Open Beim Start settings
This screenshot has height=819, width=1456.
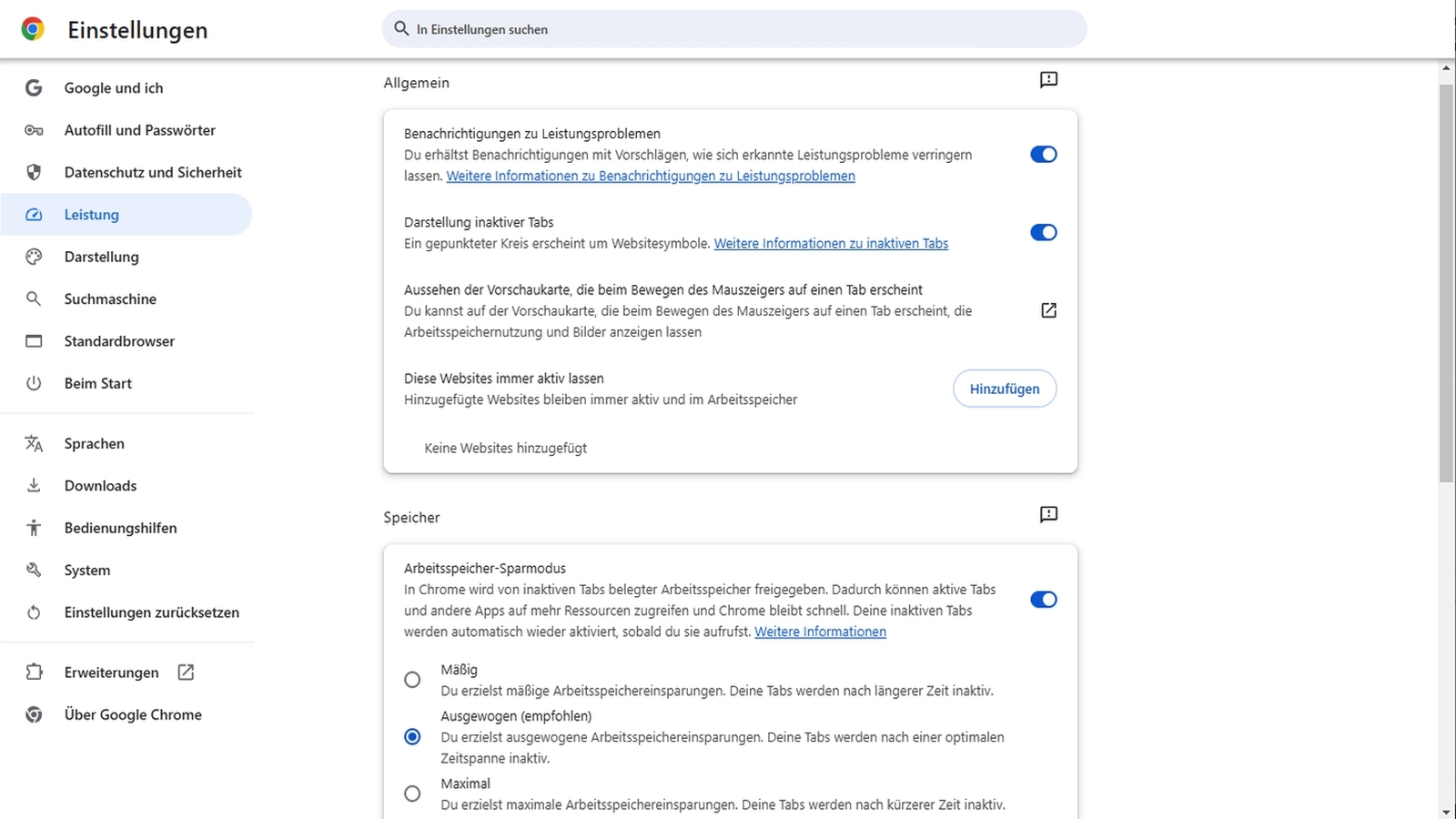point(126,383)
